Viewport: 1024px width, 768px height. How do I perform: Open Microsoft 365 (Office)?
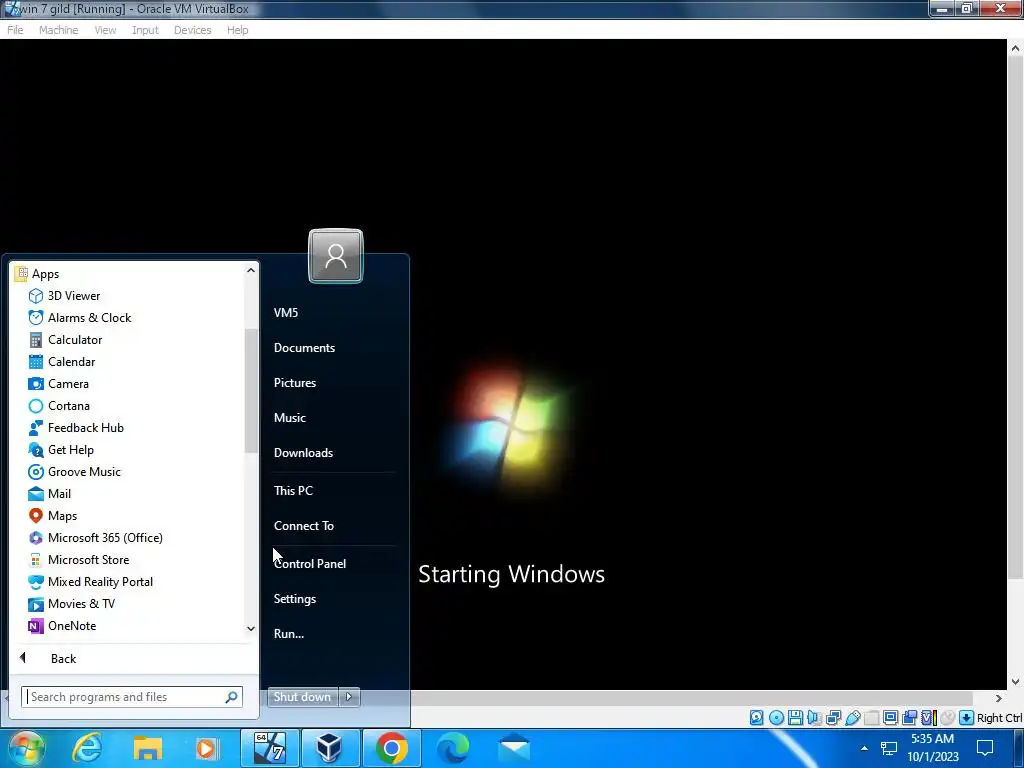tap(95, 537)
